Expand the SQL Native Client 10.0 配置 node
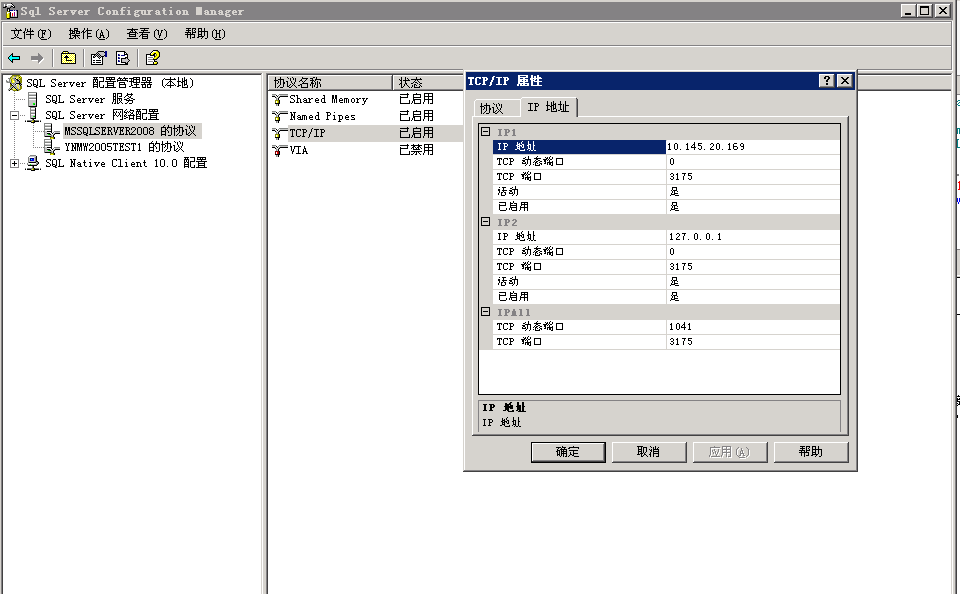 (14, 163)
